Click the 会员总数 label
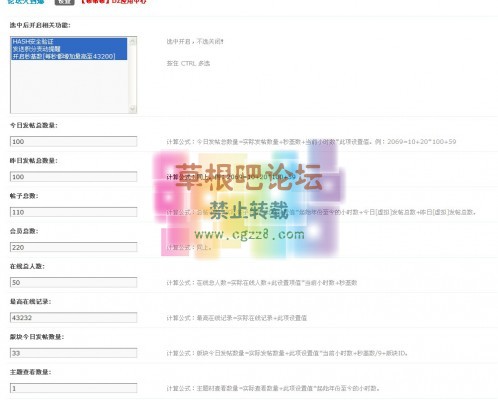 tap(24, 231)
